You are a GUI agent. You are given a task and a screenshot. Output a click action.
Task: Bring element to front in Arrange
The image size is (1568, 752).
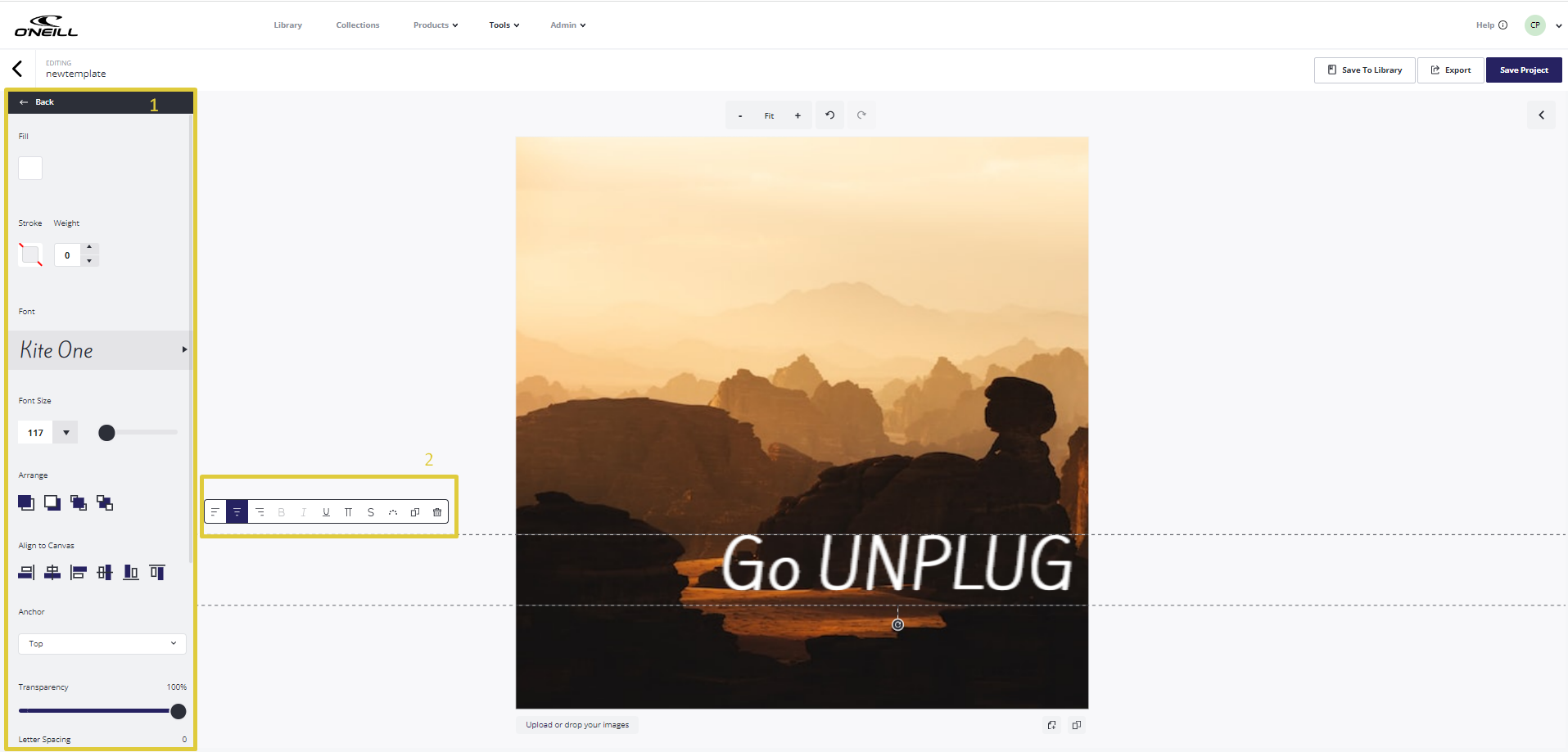[x=26, y=502]
